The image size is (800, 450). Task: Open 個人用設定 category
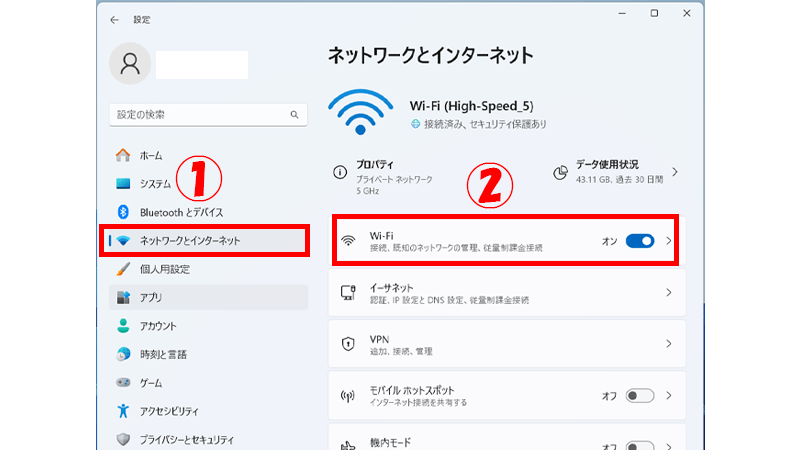pos(208,269)
